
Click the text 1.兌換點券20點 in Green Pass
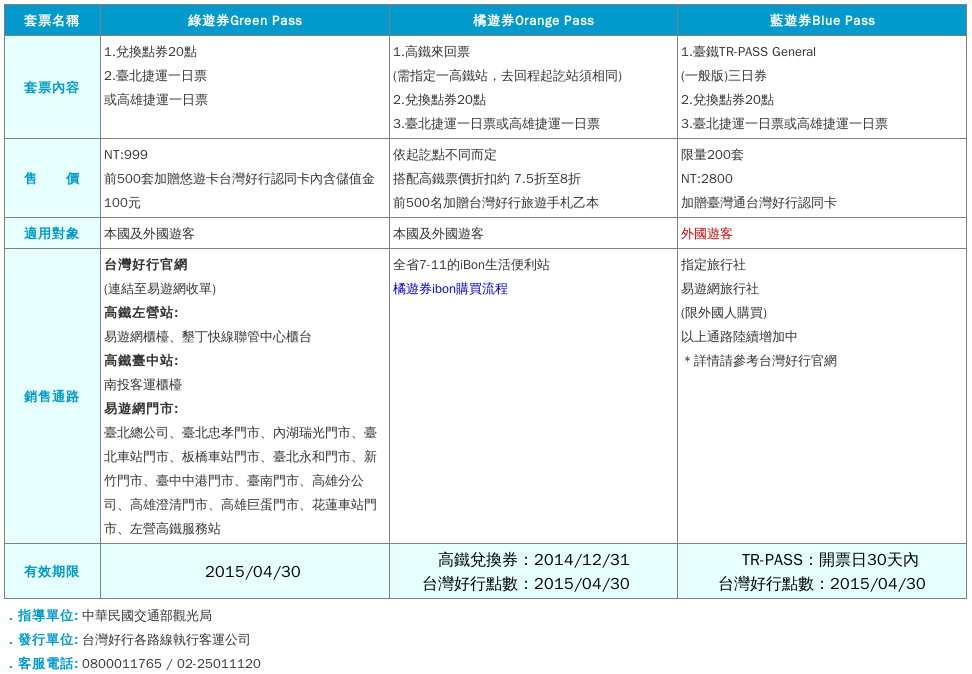151,52
